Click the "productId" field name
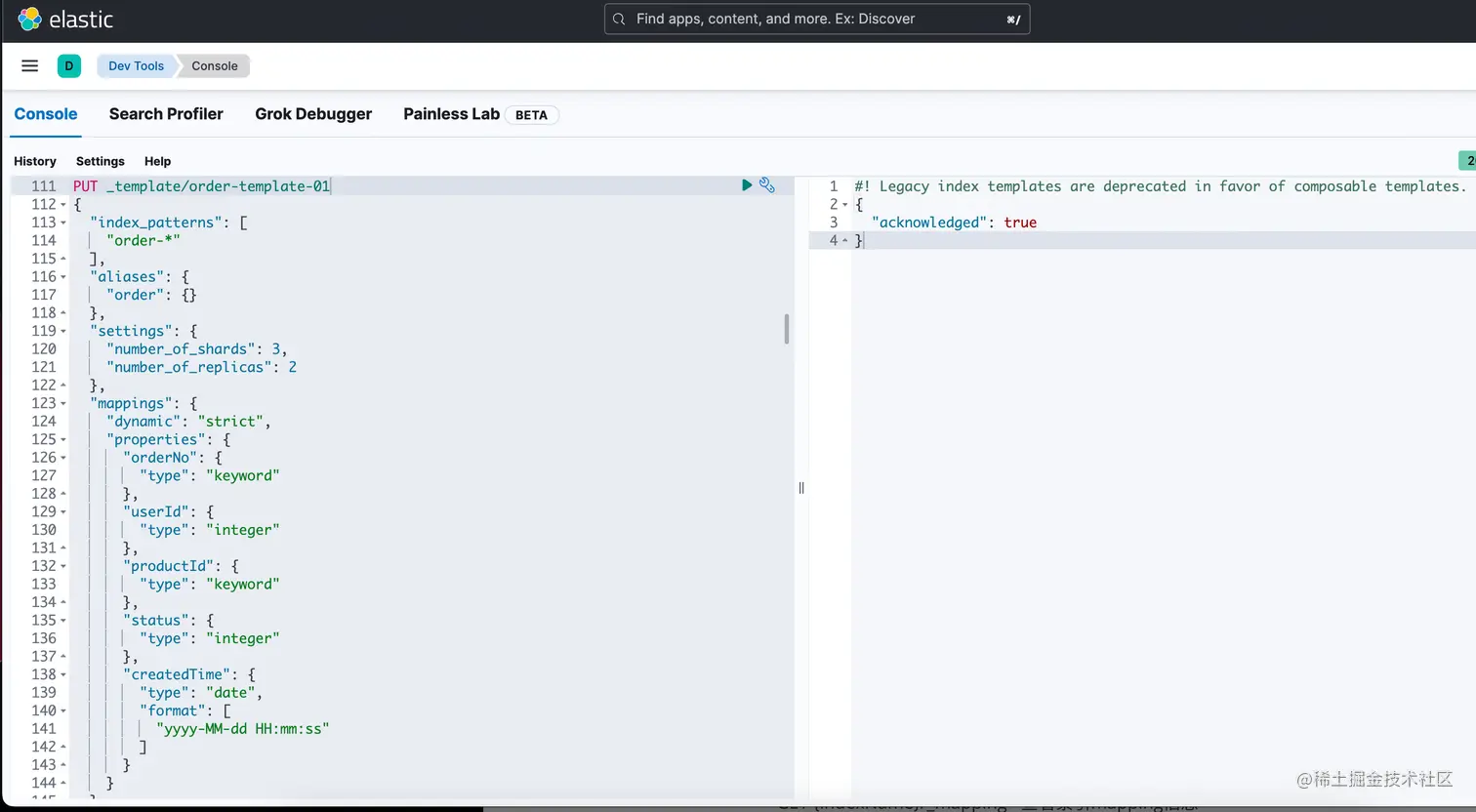This screenshot has width=1476, height=812. click(x=169, y=566)
